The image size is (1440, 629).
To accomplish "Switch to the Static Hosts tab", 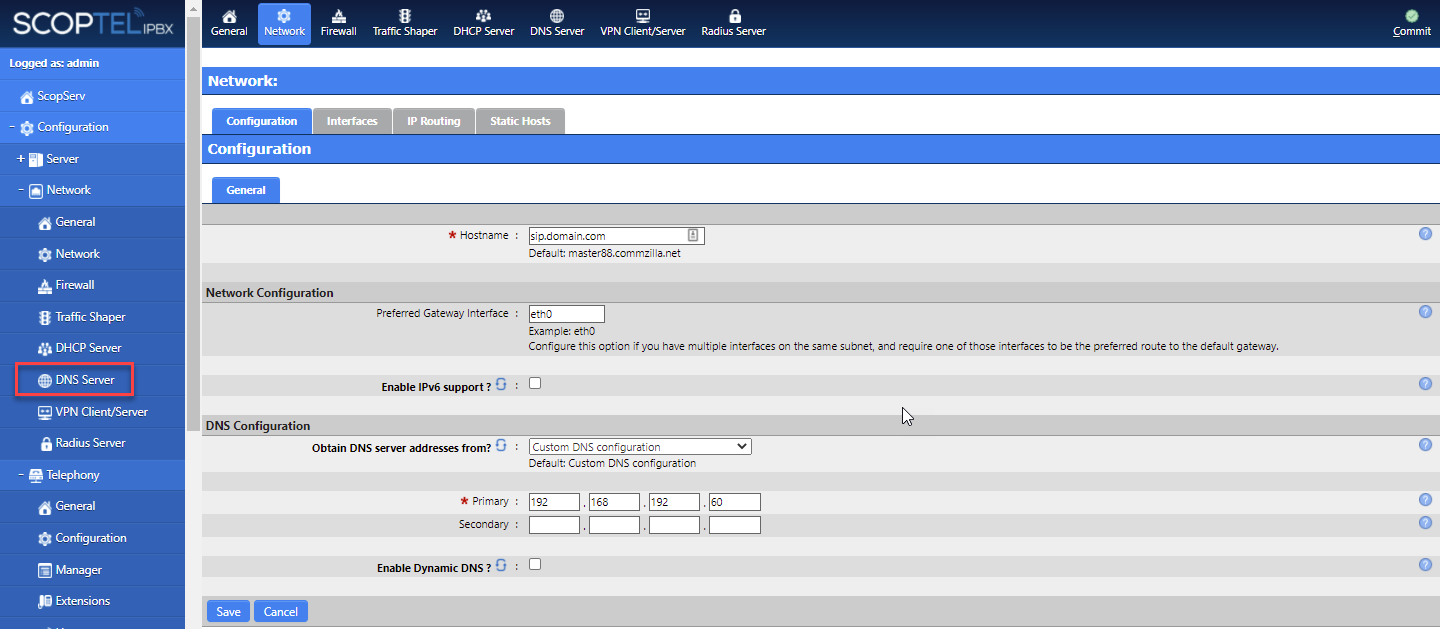I will (520, 121).
